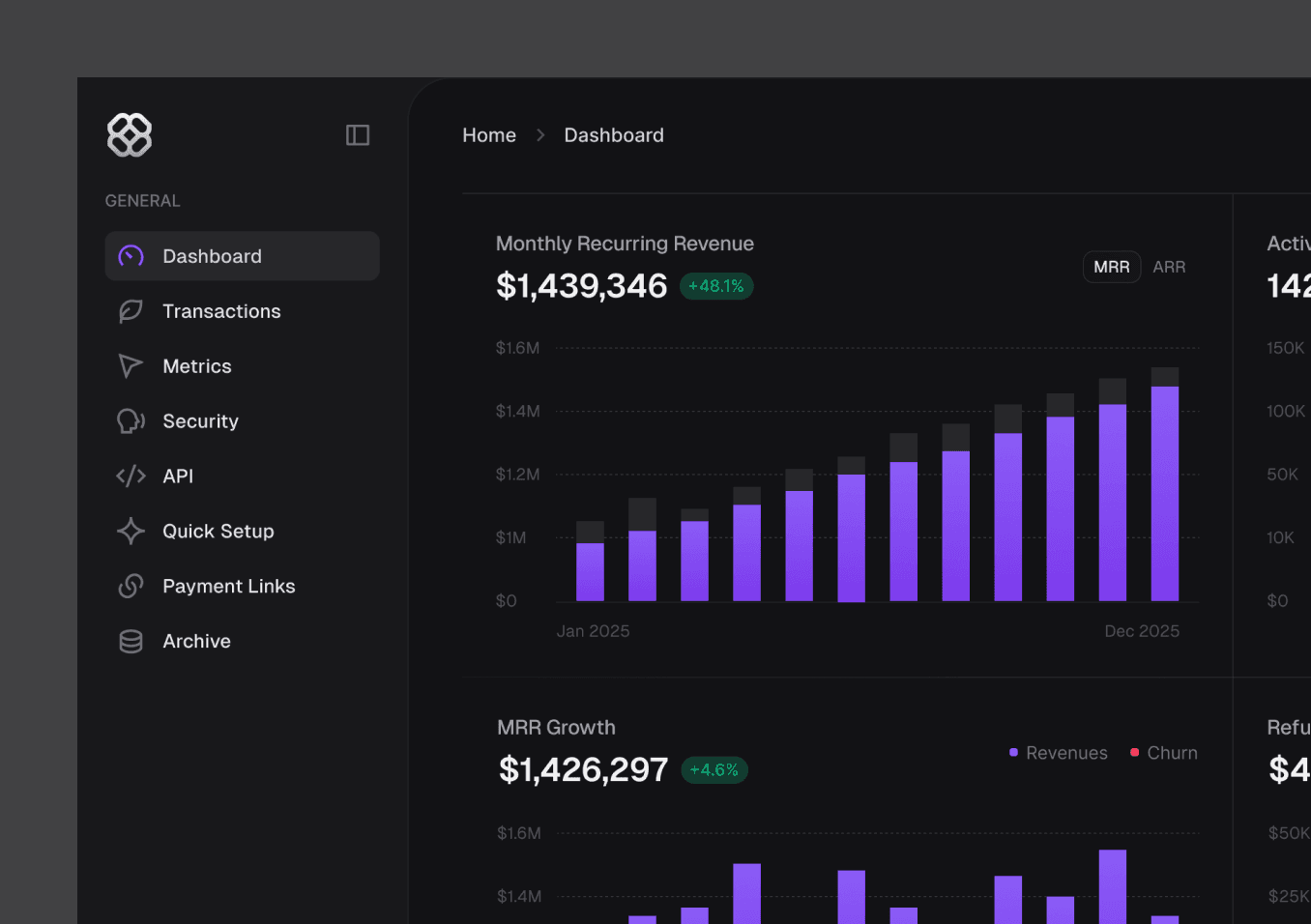The width and height of the screenshot is (1311, 924).
Task: Open the Archive section
Action: 242,642
